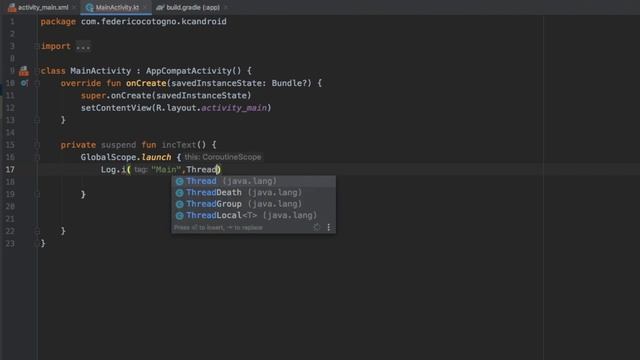Screen dimensions: 640x360
Task: Click the Log.i call on line 17
Action: pos(113,170)
